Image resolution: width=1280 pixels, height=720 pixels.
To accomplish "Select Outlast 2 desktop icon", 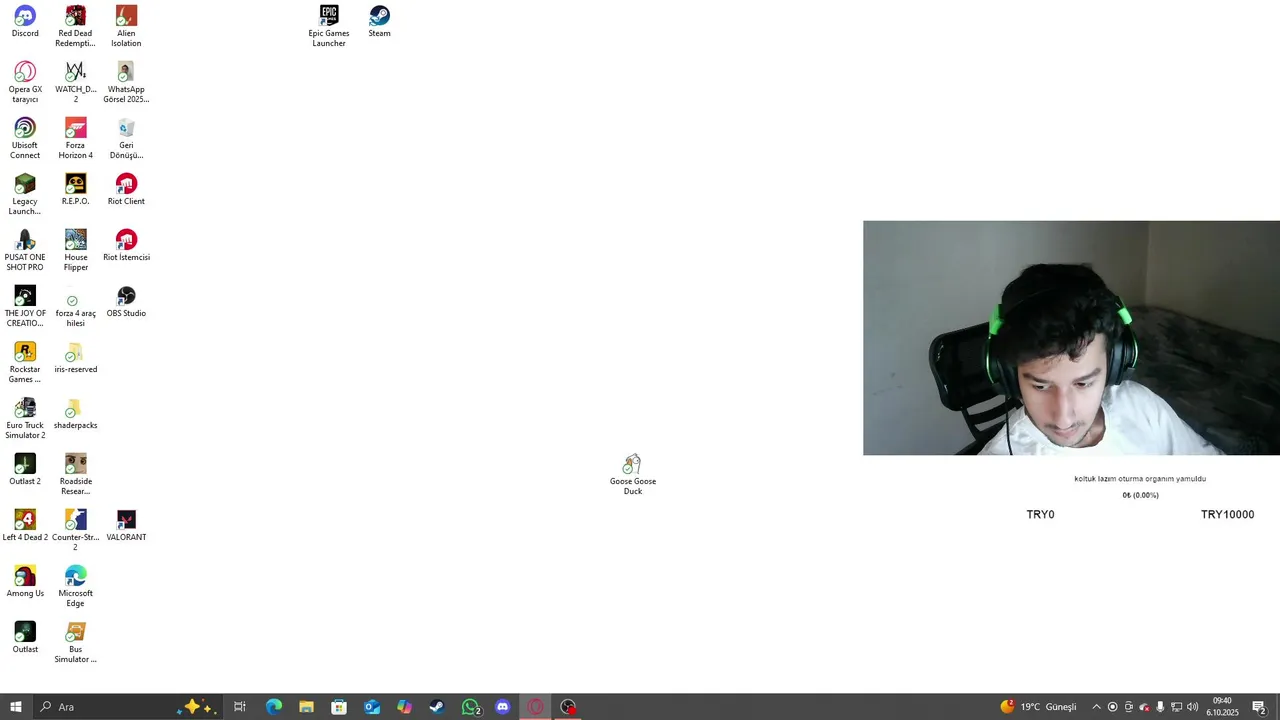I will pyautogui.click(x=25, y=469).
